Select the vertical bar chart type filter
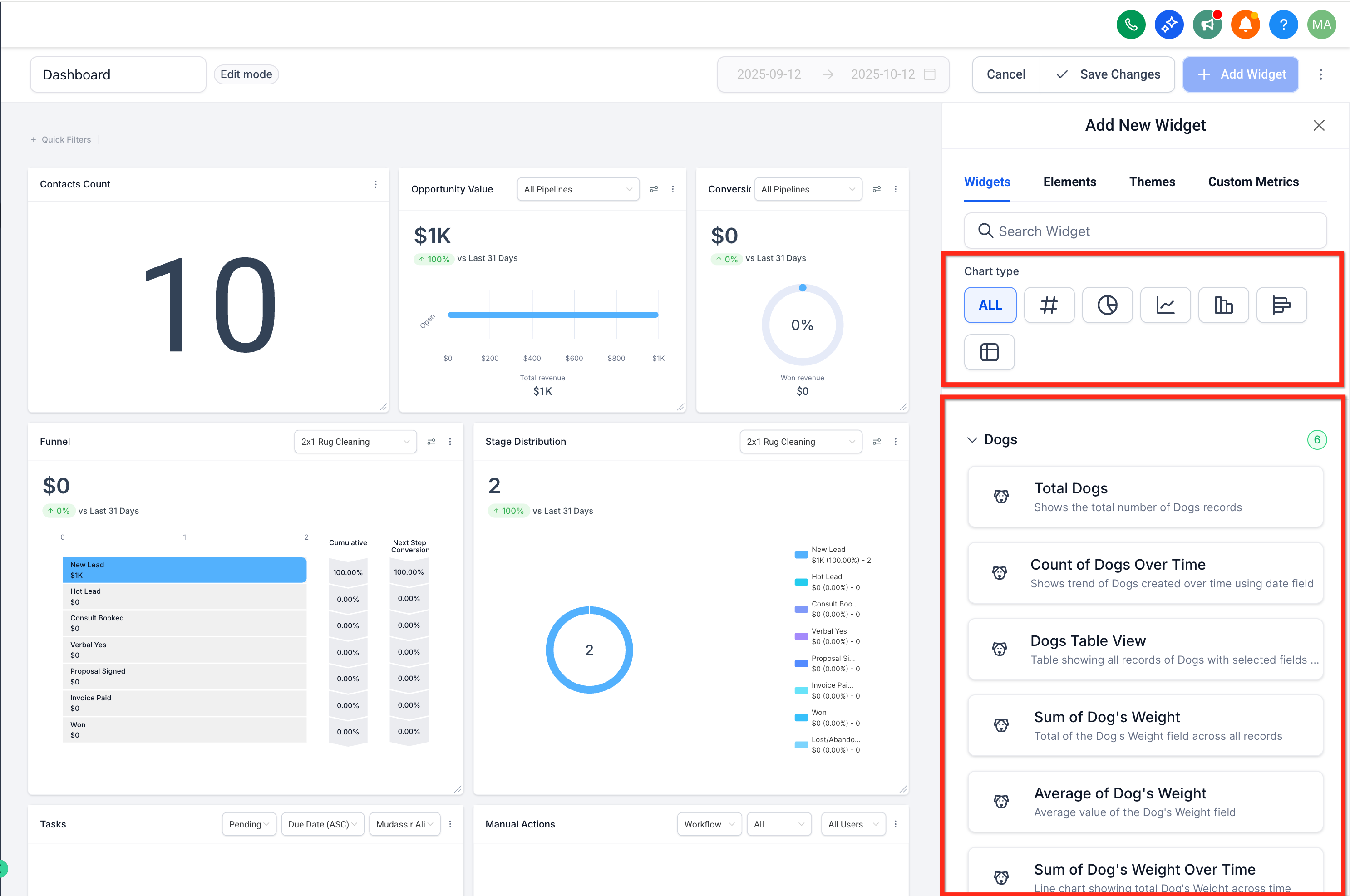This screenshot has width=1350, height=896. [1223, 305]
